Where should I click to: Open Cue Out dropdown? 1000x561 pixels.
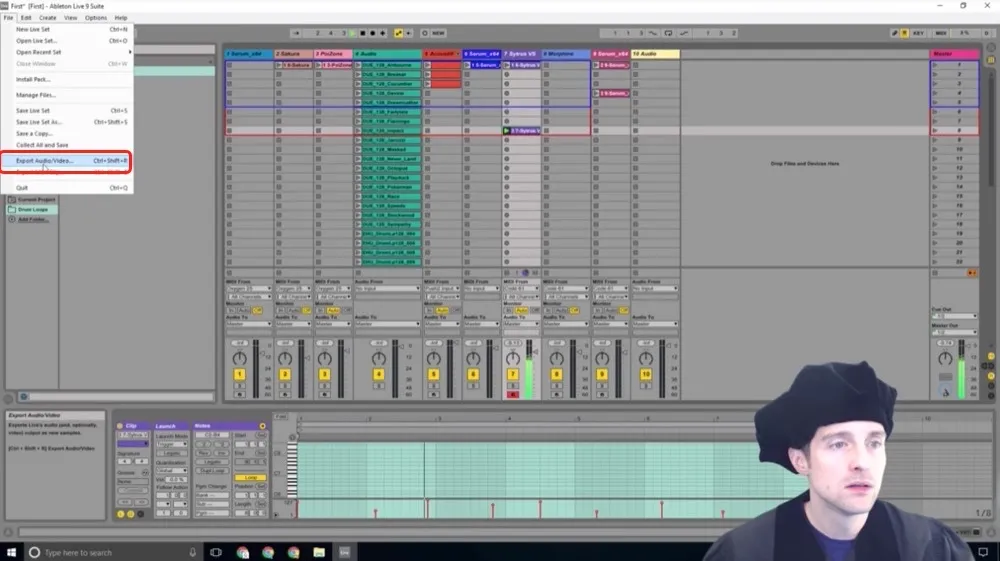954,316
